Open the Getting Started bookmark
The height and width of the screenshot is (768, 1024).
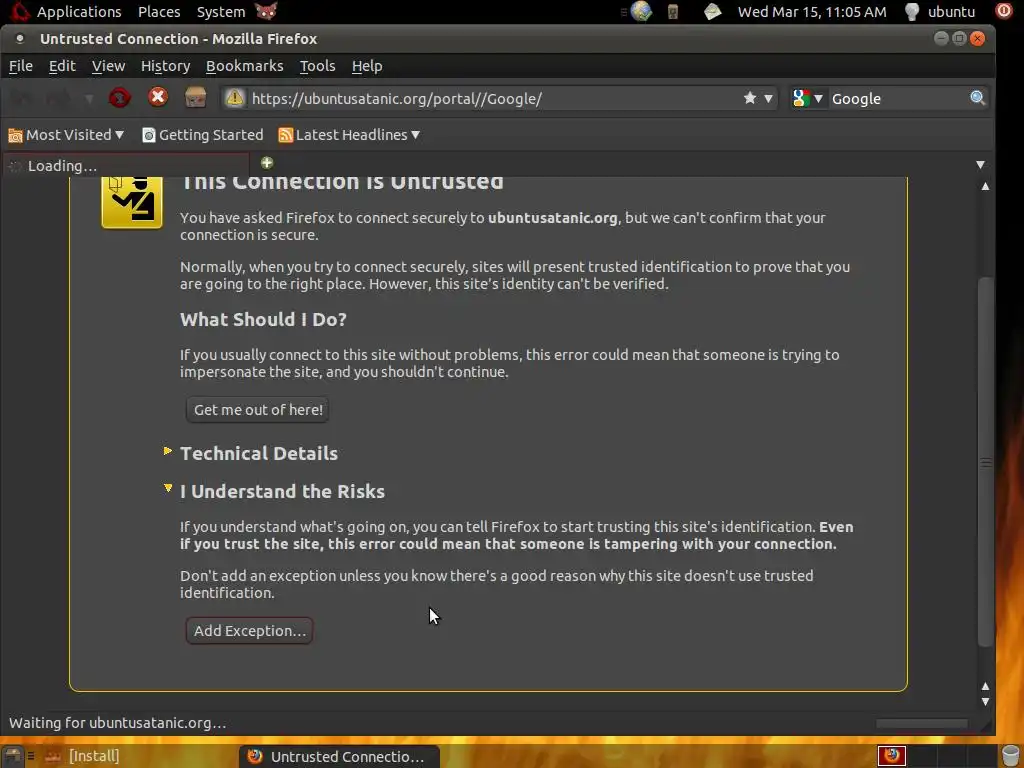203,135
